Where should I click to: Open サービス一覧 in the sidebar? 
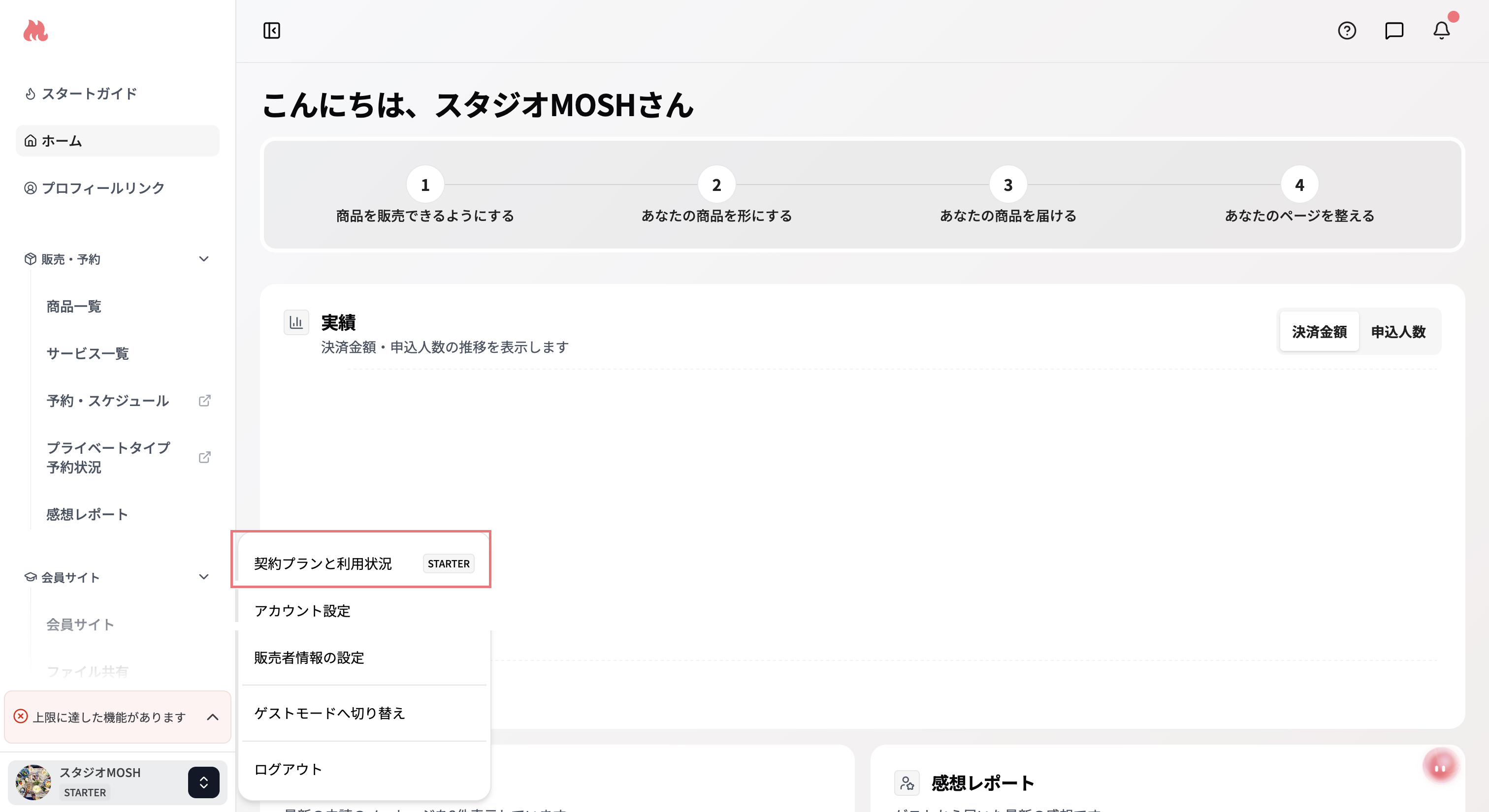tap(88, 354)
